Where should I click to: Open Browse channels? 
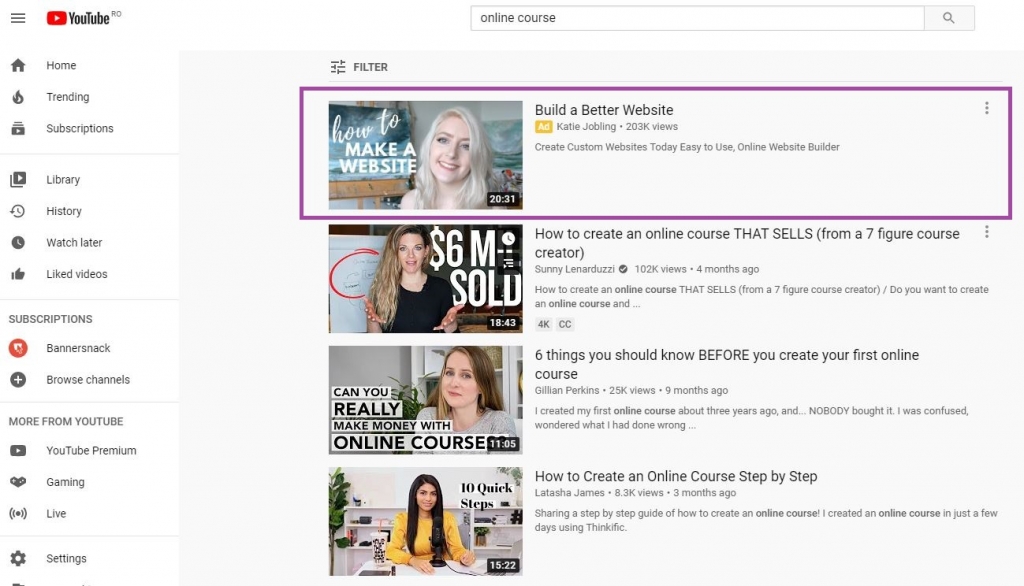coord(89,379)
